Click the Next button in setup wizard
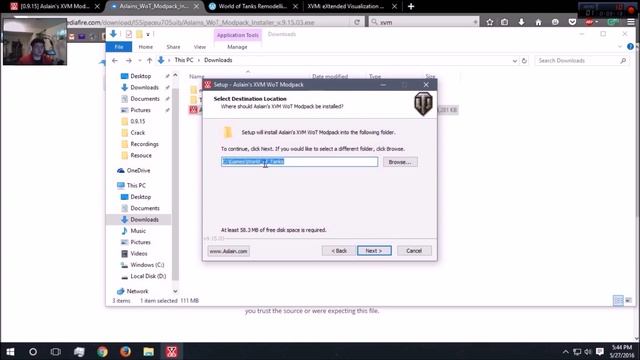640x360 pixels. point(374,251)
